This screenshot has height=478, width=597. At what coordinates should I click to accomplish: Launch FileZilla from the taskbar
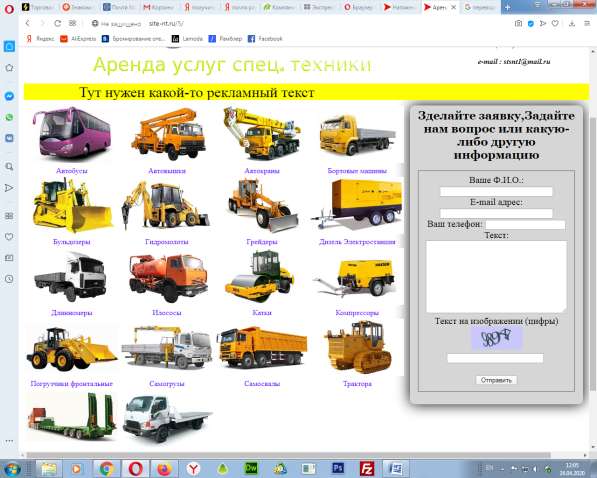point(367,468)
